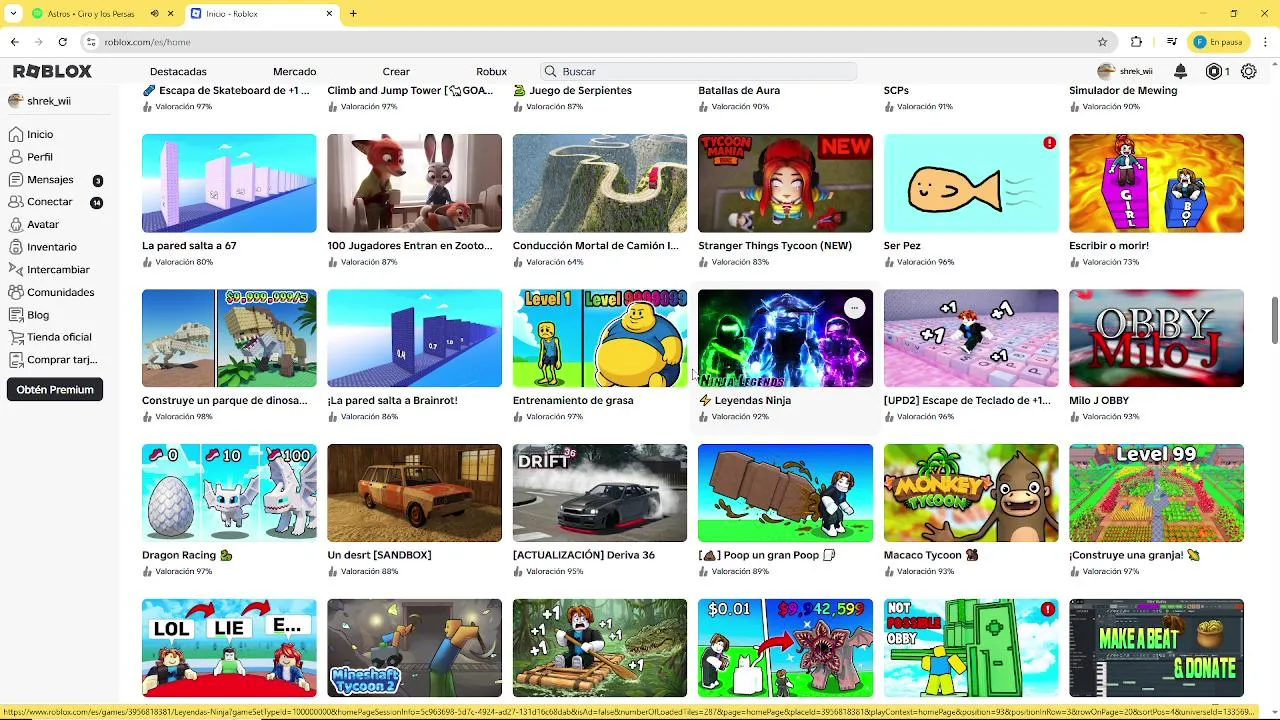Open Entrenamiento de grasa thumbnail

600,338
